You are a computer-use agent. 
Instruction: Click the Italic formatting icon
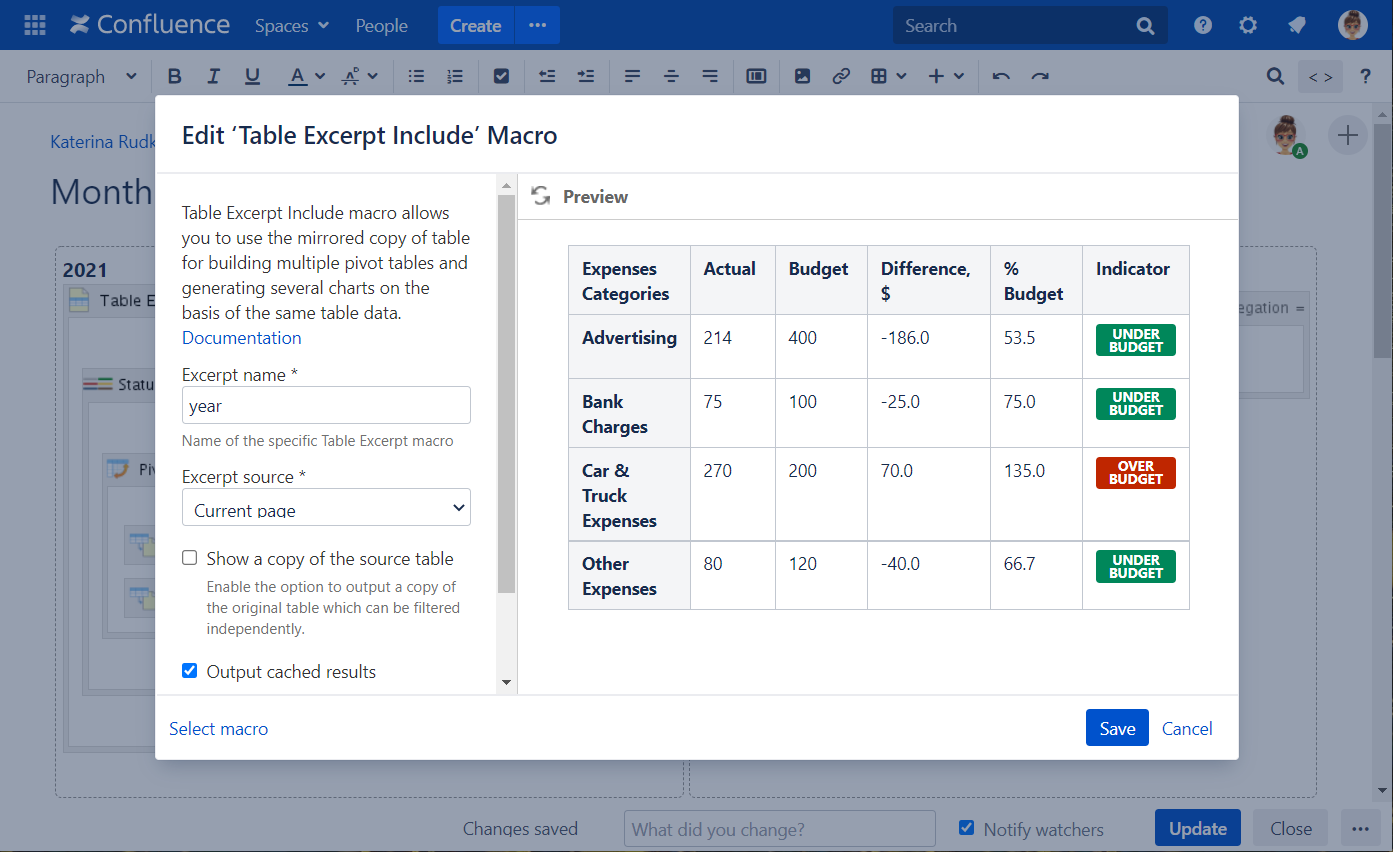pyautogui.click(x=213, y=77)
